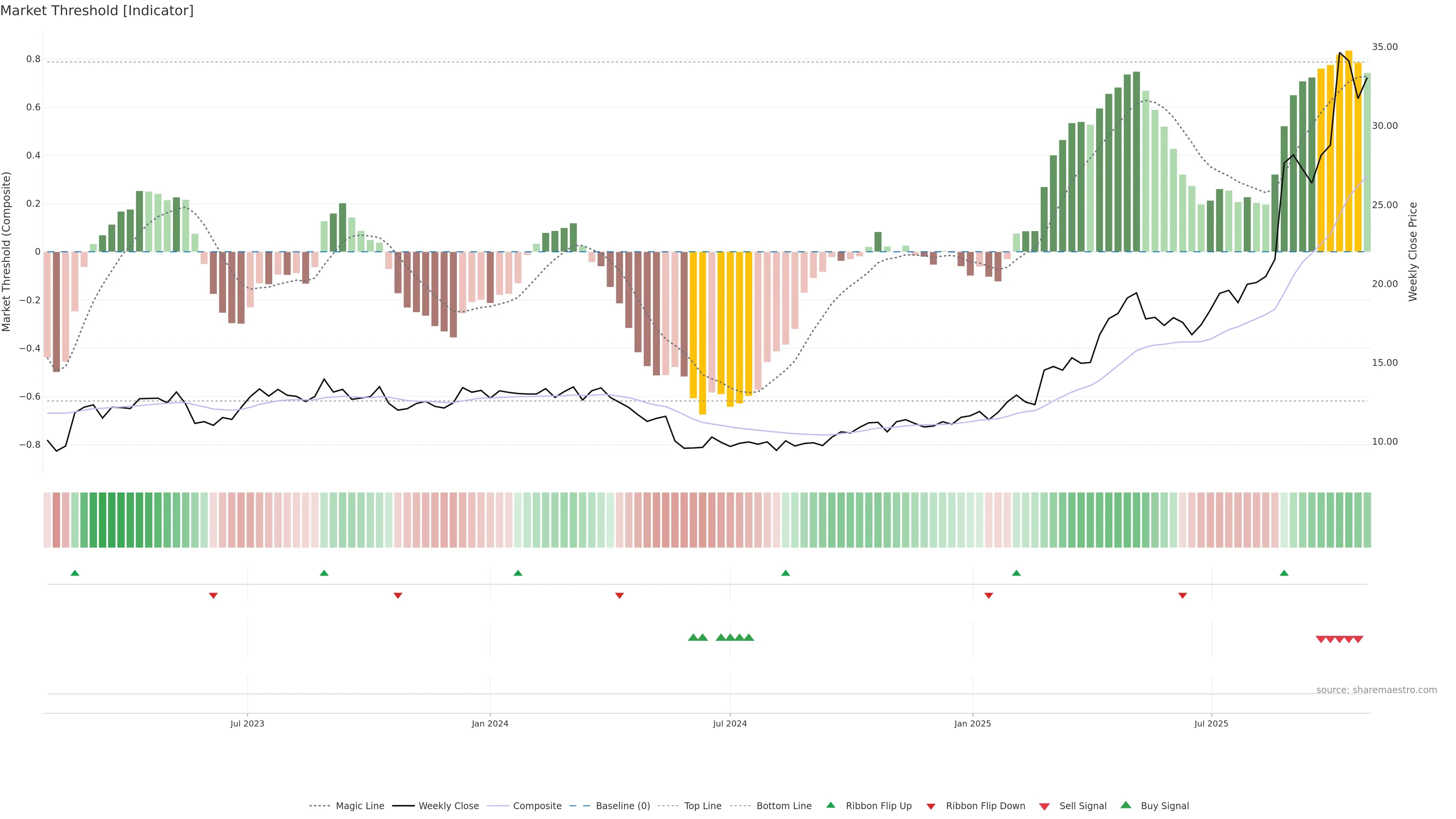This screenshot has height=819, width=1456.
Task: Click the Jul 2024 x-axis label
Action: click(x=730, y=723)
